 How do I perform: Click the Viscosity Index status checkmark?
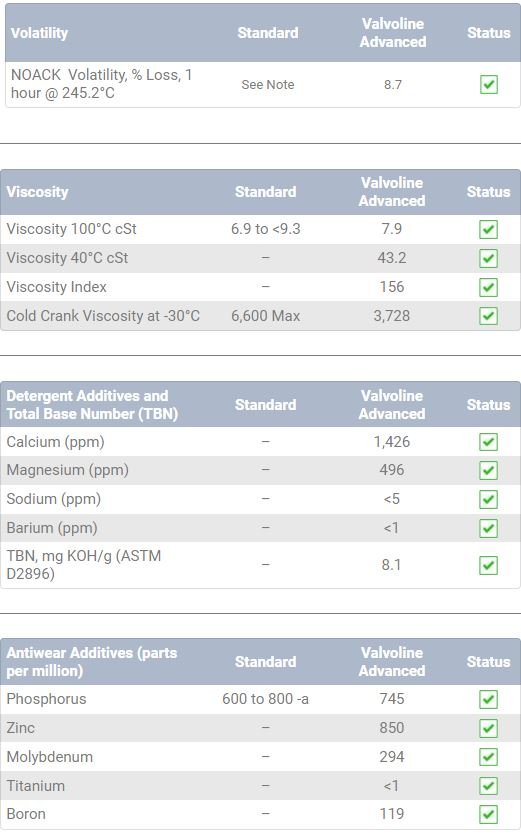point(488,287)
